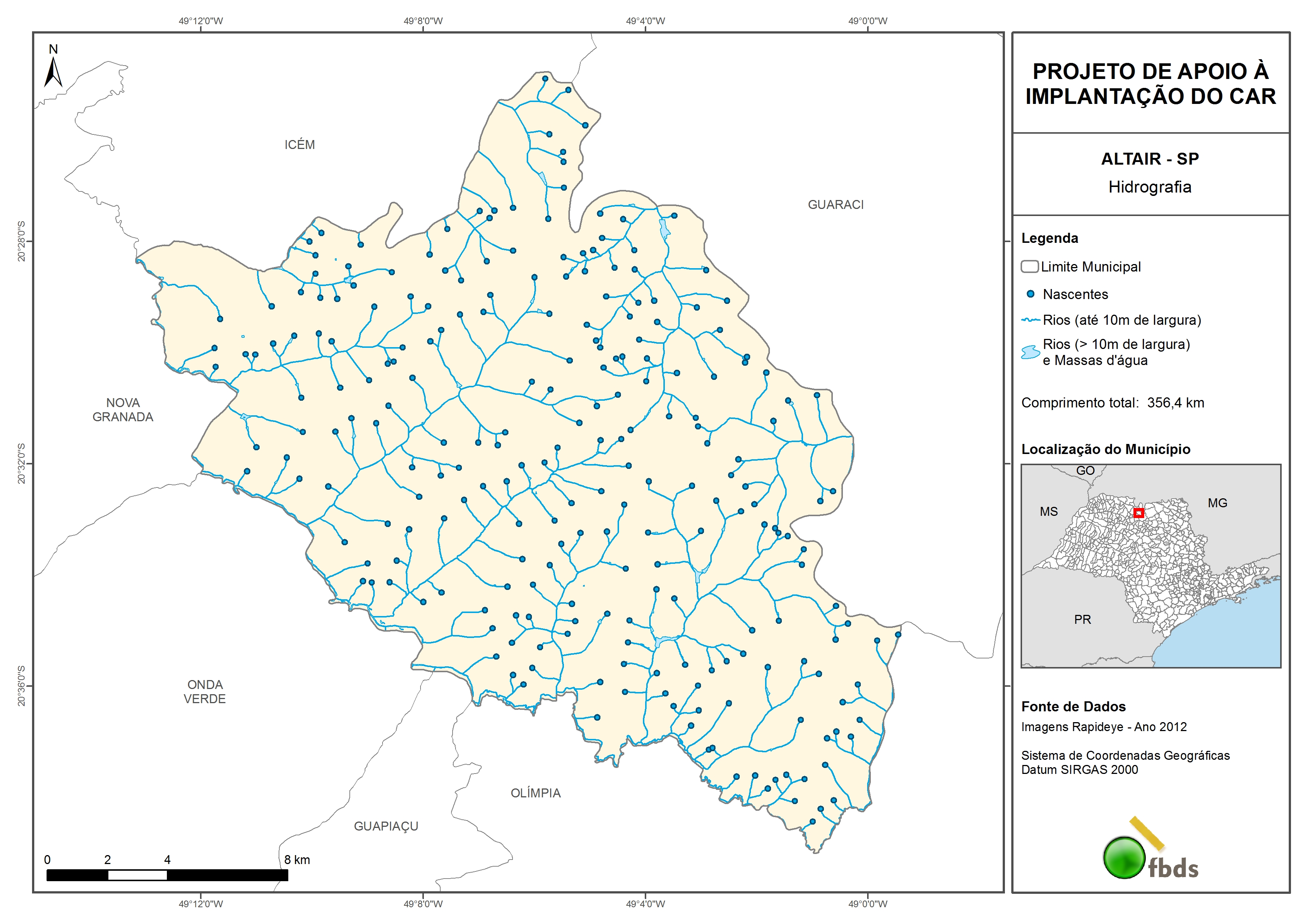Image resolution: width=1307 pixels, height=924 pixels.
Task: Click the GUARACI municipality label
Action: 835,204
